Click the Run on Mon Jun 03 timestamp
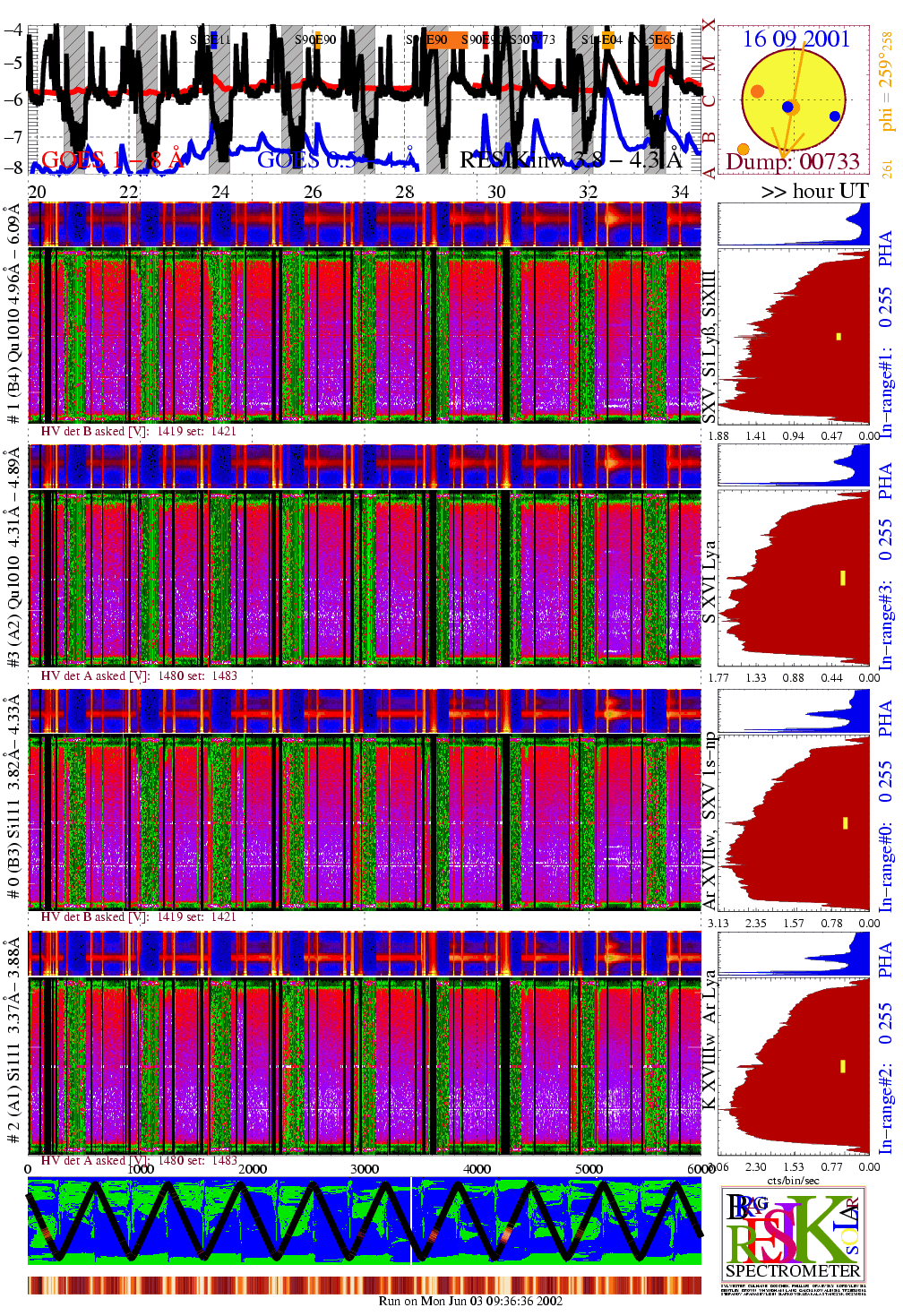 pos(470,1301)
